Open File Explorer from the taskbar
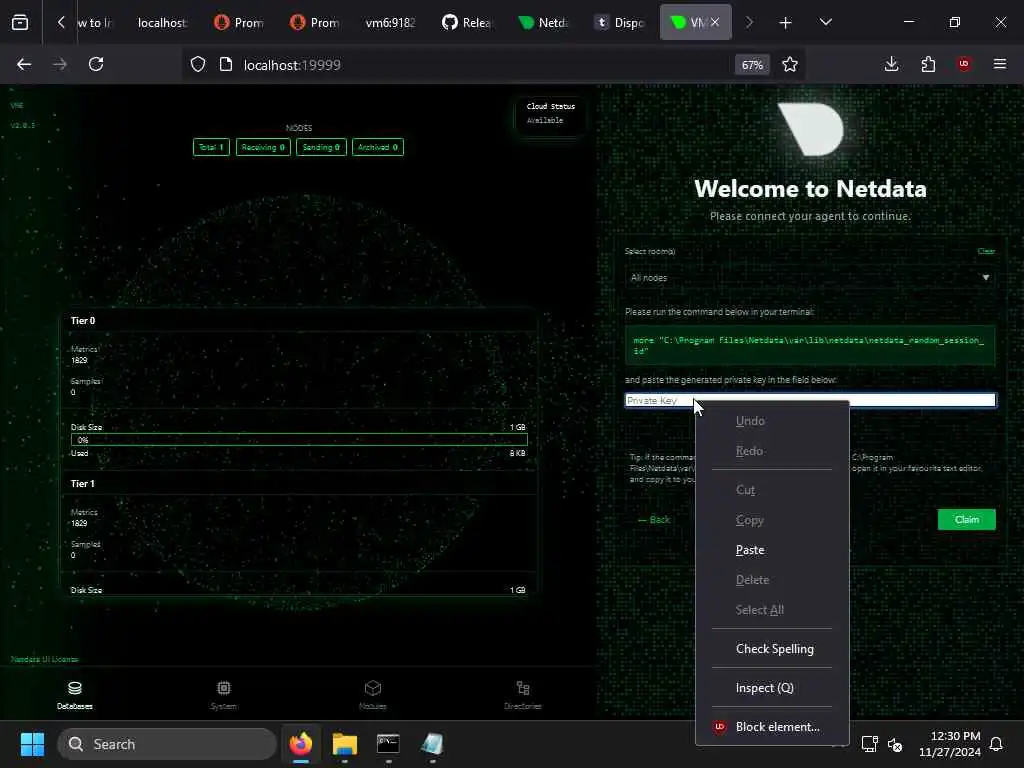Image resolution: width=1024 pixels, height=768 pixels. pyautogui.click(x=344, y=744)
